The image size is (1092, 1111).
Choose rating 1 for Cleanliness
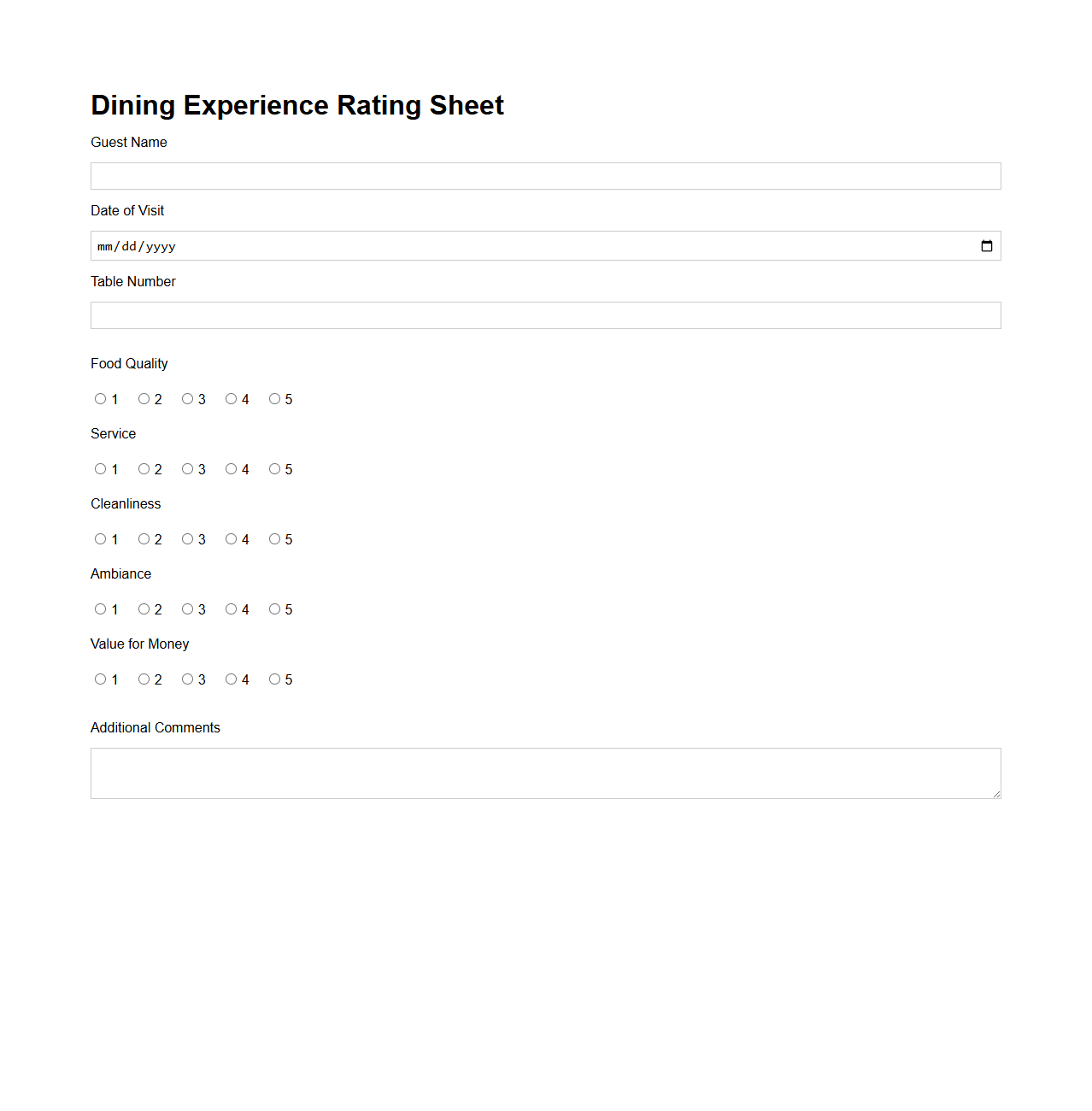(x=100, y=538)
